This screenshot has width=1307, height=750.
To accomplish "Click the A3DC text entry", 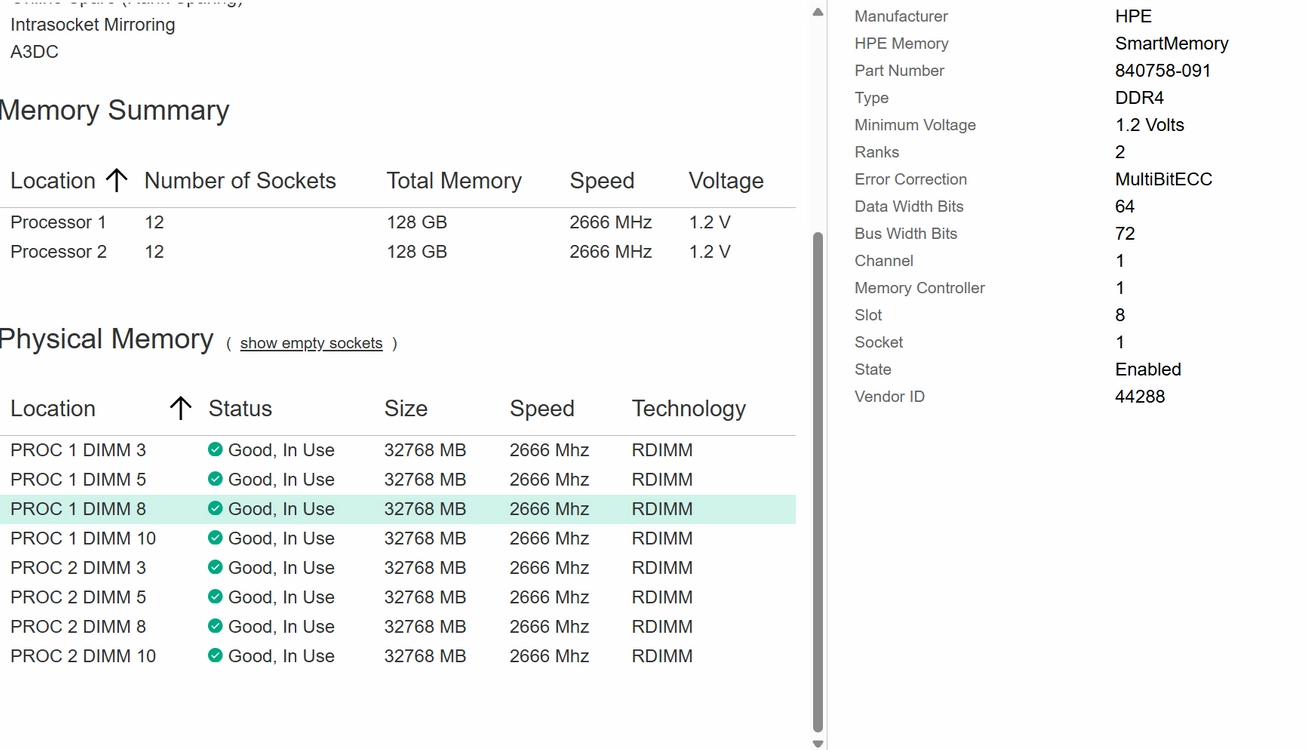I will 34,51.
